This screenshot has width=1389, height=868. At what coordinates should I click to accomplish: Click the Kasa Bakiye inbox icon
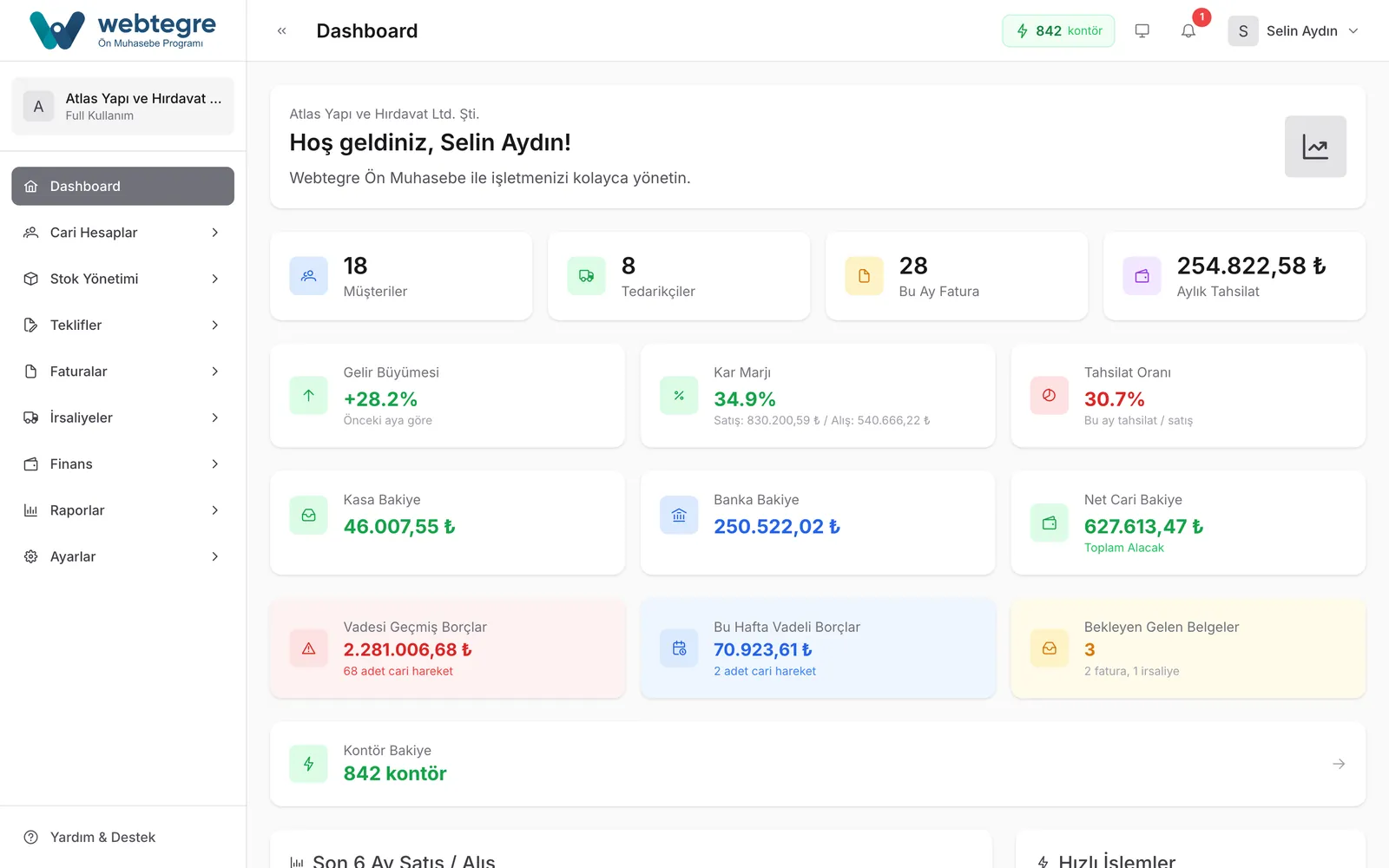308,516
